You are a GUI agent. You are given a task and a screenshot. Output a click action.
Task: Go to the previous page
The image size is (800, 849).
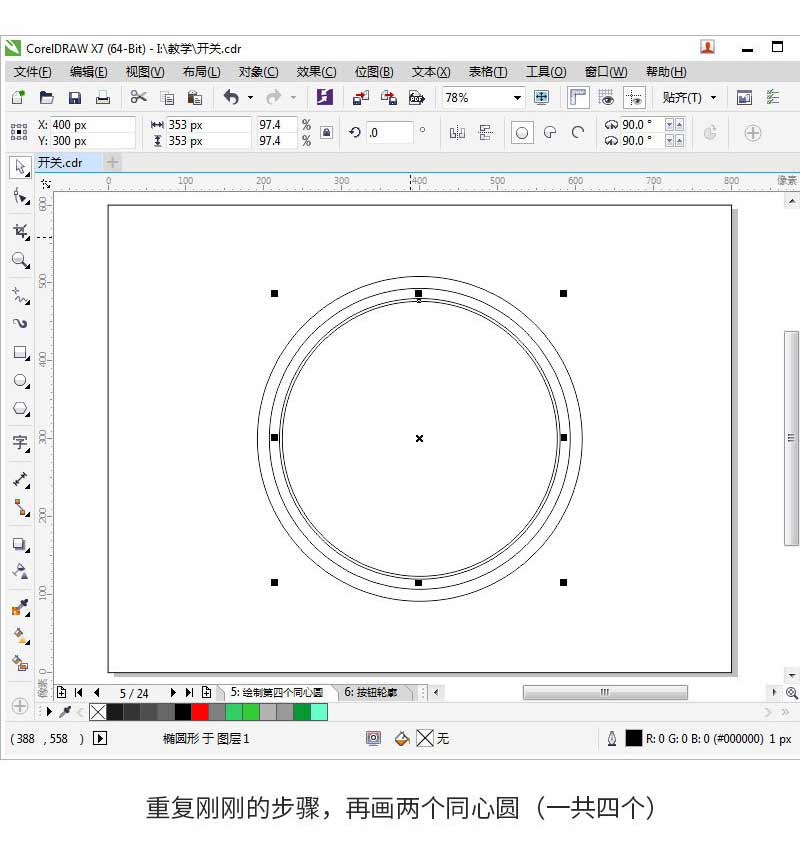click(x=97, y=693)
